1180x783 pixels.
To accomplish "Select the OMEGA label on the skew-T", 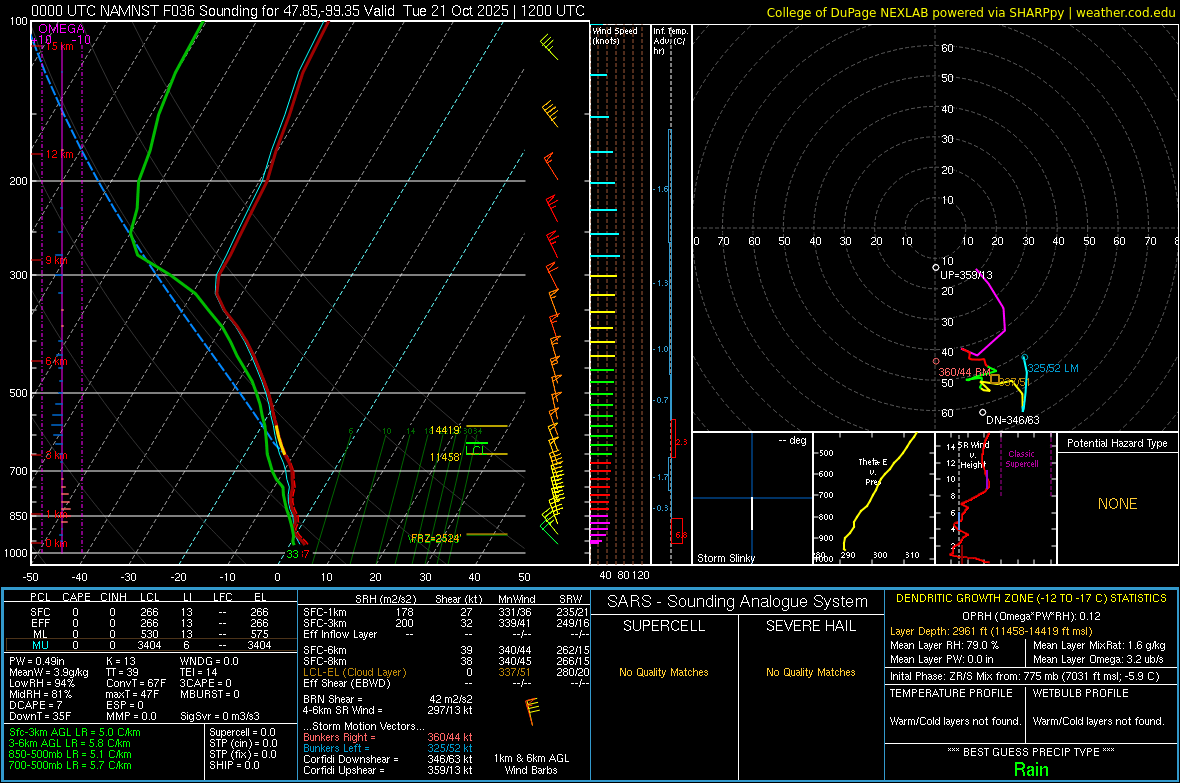I will pos(61,29).
